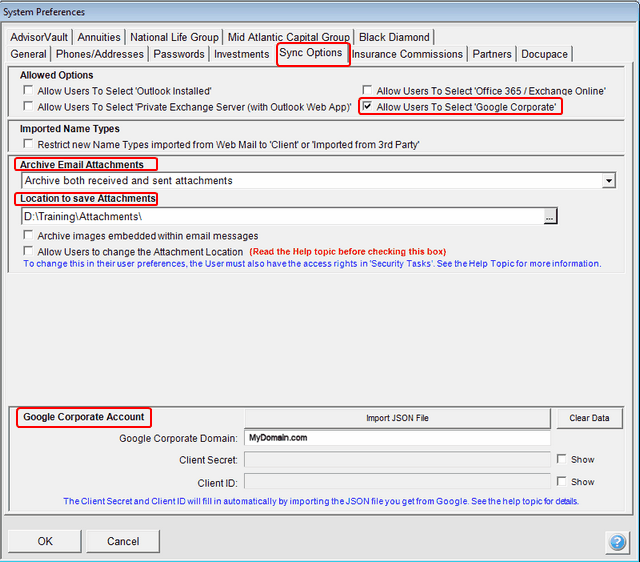Image resolution: width=640 pixels, height=562 pixels.
Task: Go to the Docupace tab
Action: pyautogui.click(x=545, y=54)
